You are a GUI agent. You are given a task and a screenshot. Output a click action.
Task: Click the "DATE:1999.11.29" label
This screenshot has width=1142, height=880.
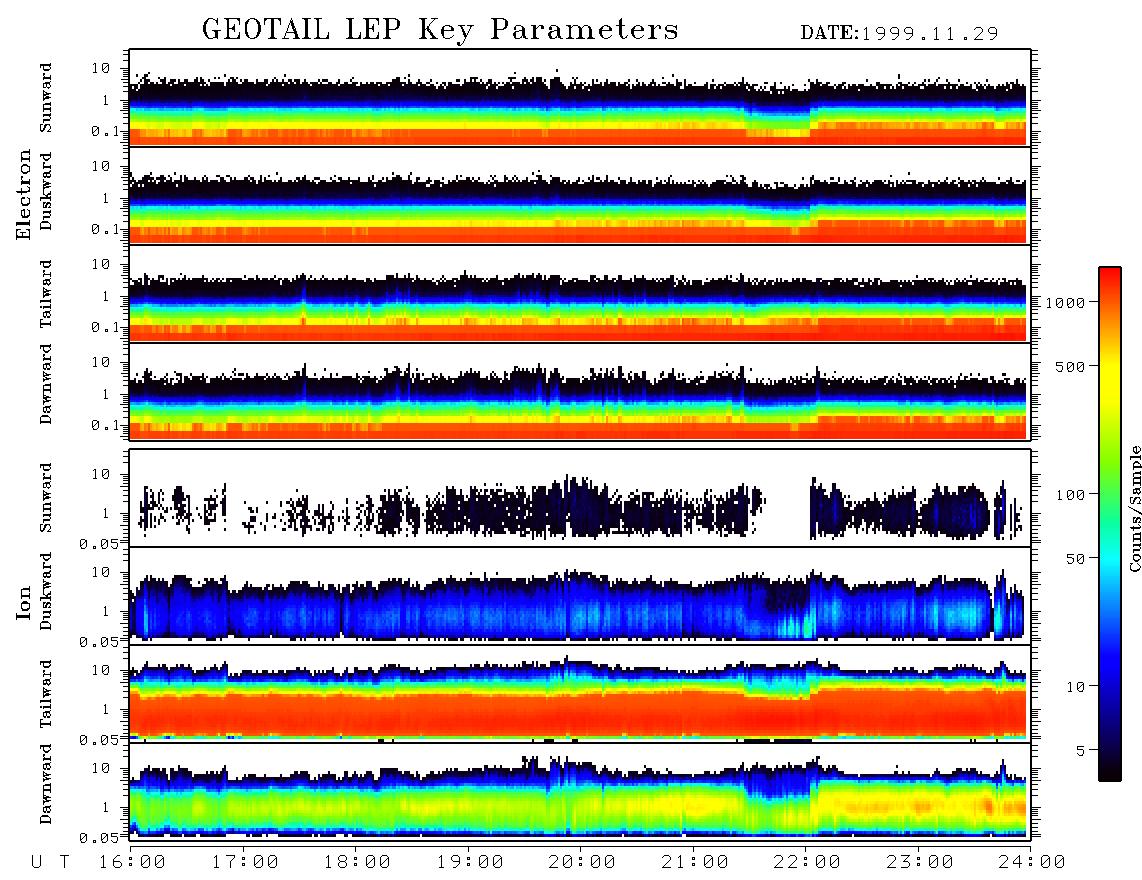(899, 33)
